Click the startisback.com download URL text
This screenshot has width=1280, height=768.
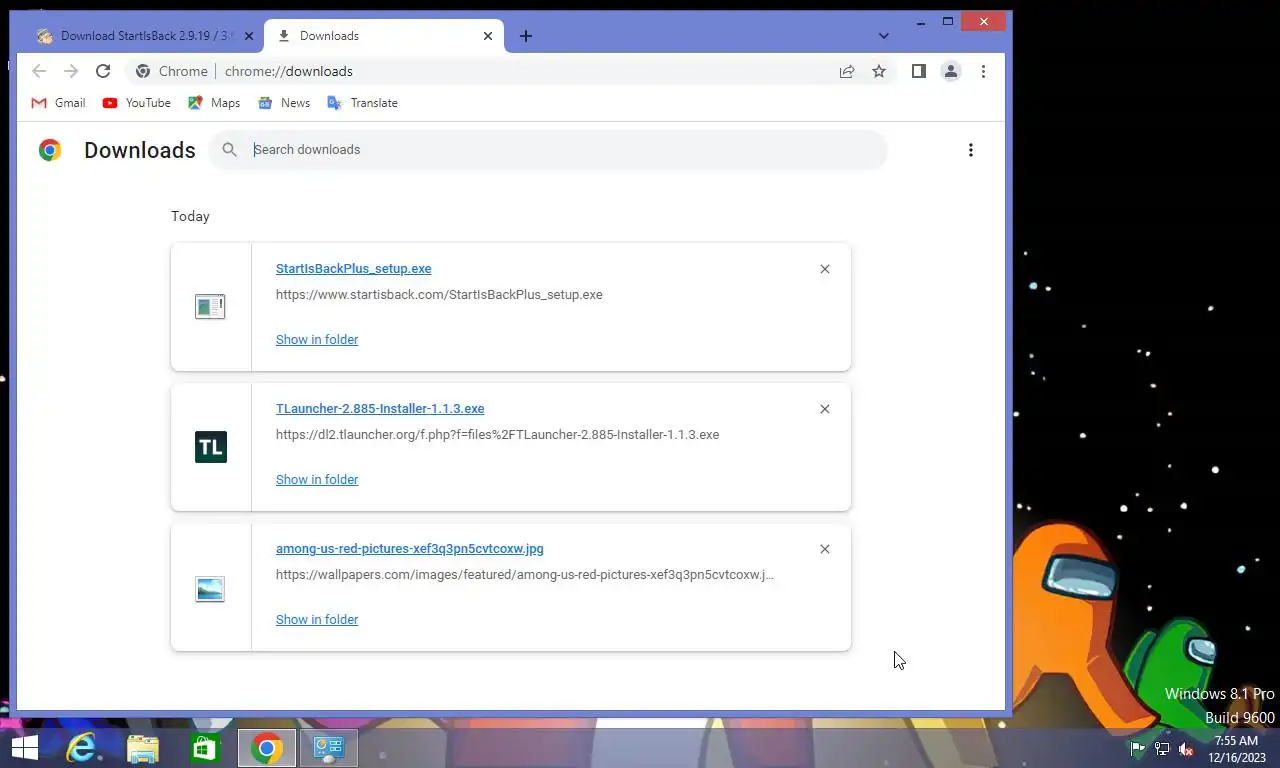439,295
